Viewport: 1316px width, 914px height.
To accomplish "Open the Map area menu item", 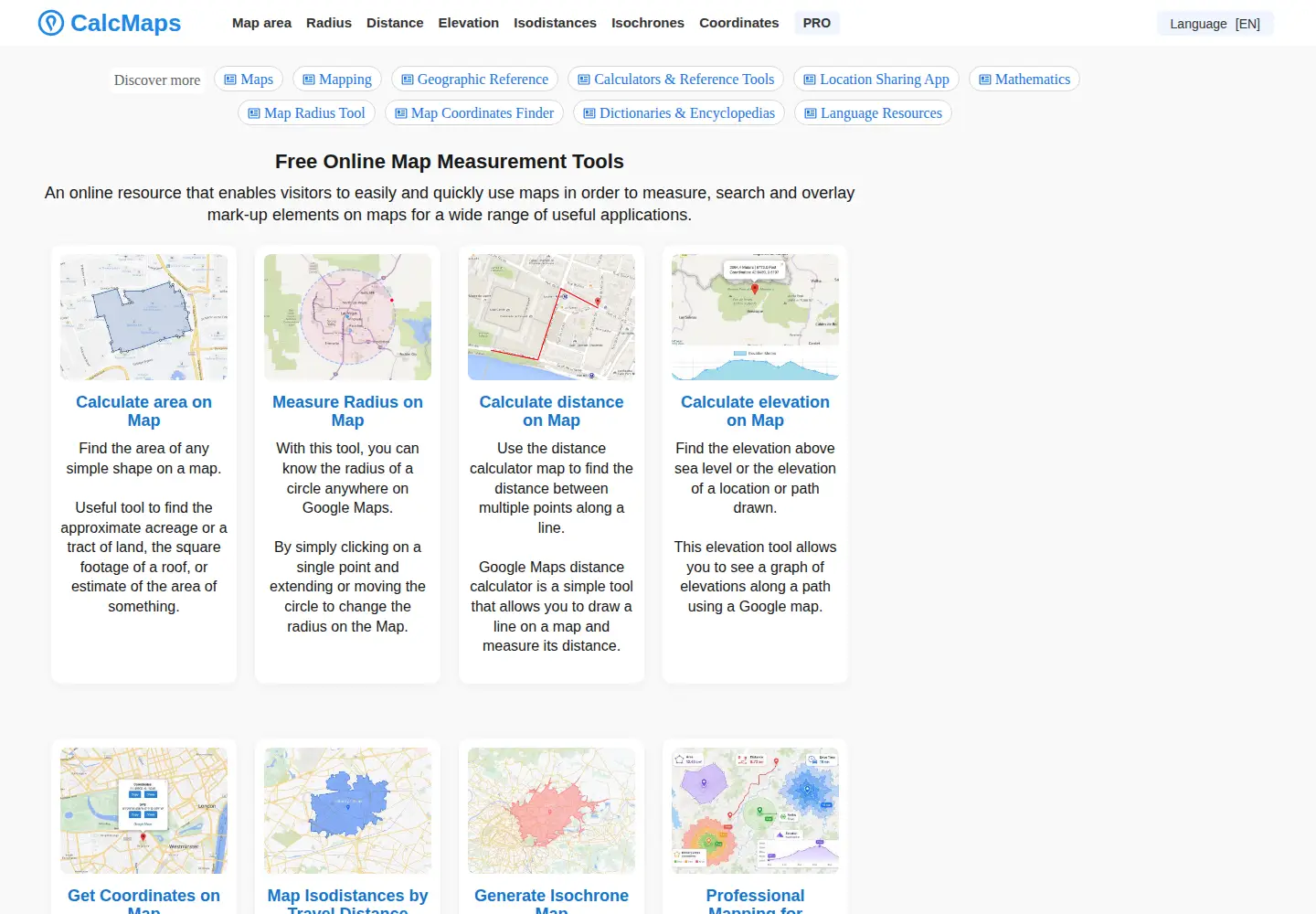I will pyautogui.click(x=261, y=23).
